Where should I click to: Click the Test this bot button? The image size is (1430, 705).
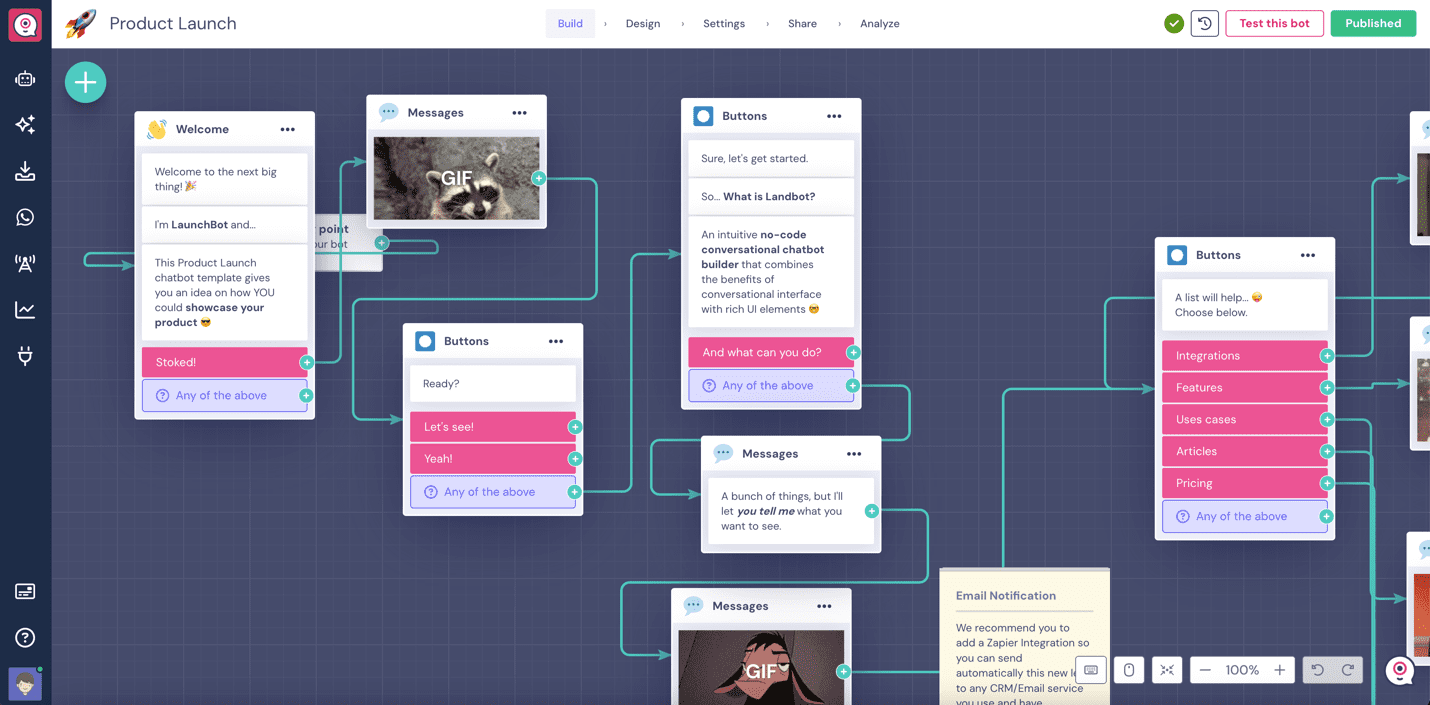[1274, 23]
